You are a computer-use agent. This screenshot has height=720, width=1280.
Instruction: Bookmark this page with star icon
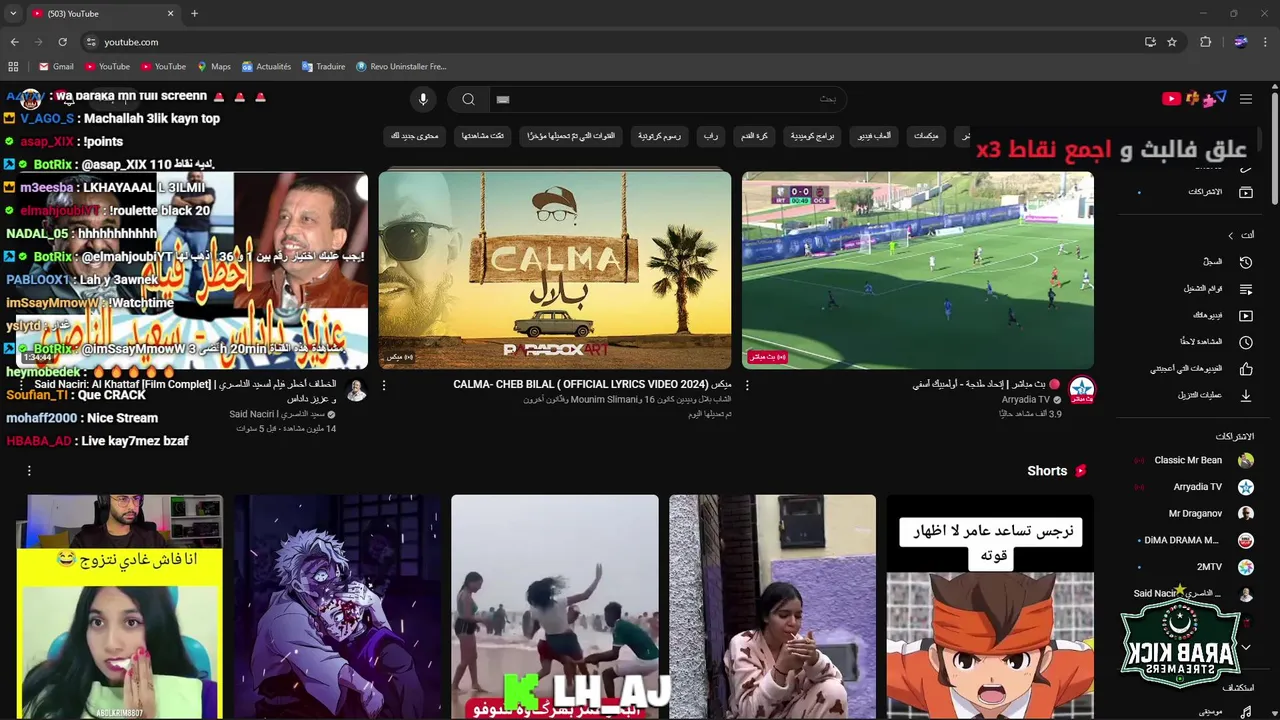[x=1172, y=42]
